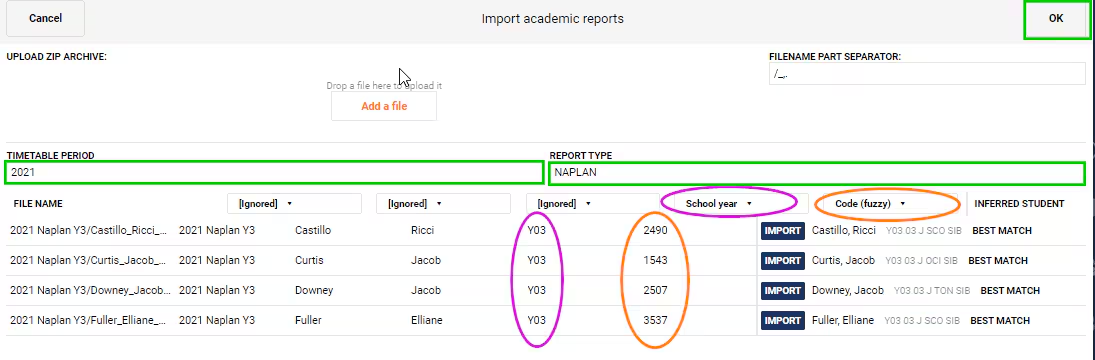Select file name 2021 Naplan Y3/Downey_Jacob

[90, 291]
